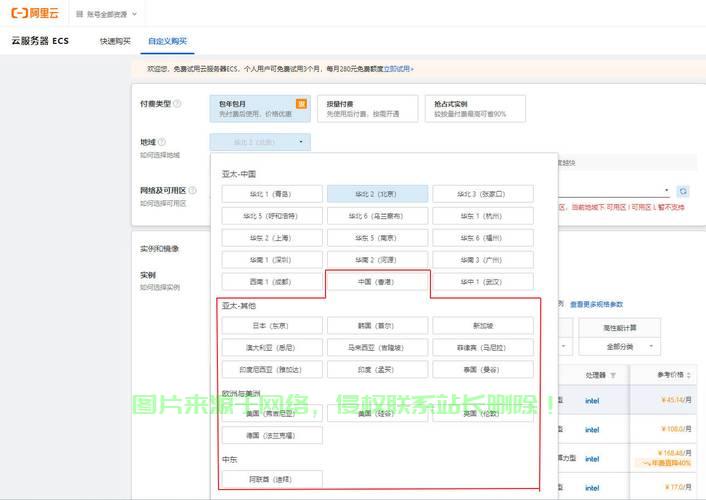The width and height of the screenshot is (706, 500).
Task: Select the 英国（伦敦） region
Action: [483, 414]
